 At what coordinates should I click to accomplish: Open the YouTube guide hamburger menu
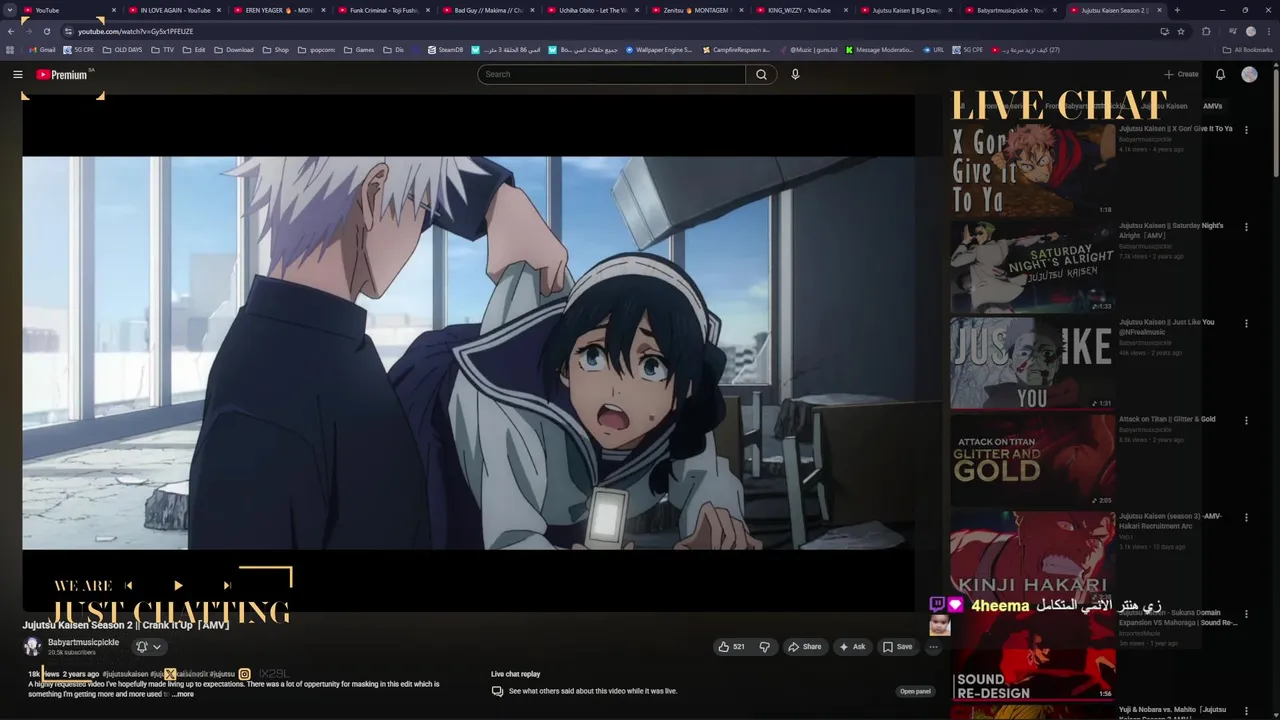pyautogui.click(x=17, y=74)
